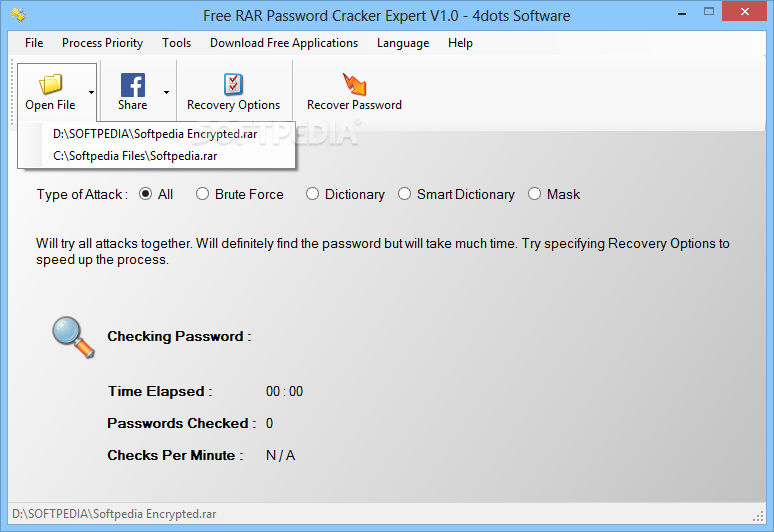The image size is (774, 532).
Task: Open the Process Priority menu
Action: (102, 43)
